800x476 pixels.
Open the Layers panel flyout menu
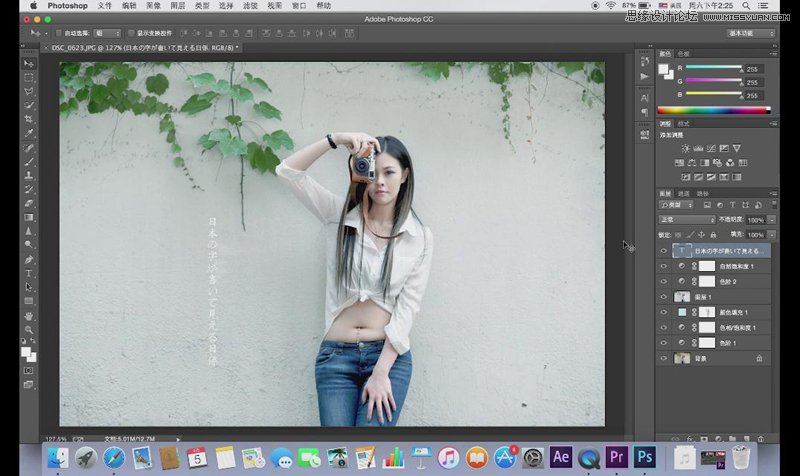coord(773,193)
